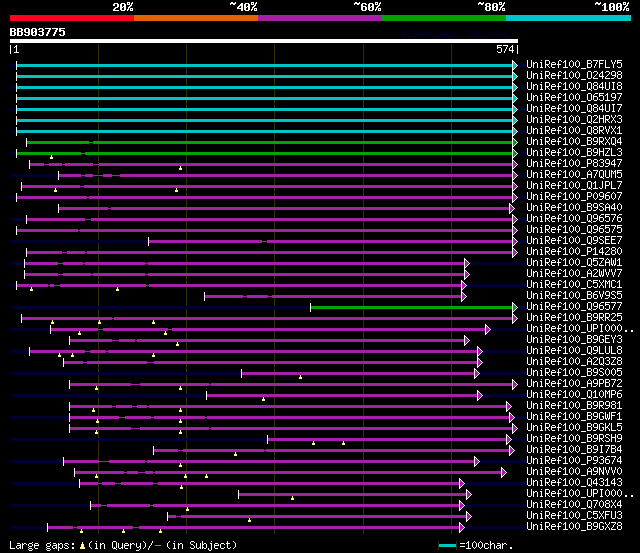The height and width of the screenshot is (553, 640).
Task: Select the query name BB903775
Action: tap(38, 32)
